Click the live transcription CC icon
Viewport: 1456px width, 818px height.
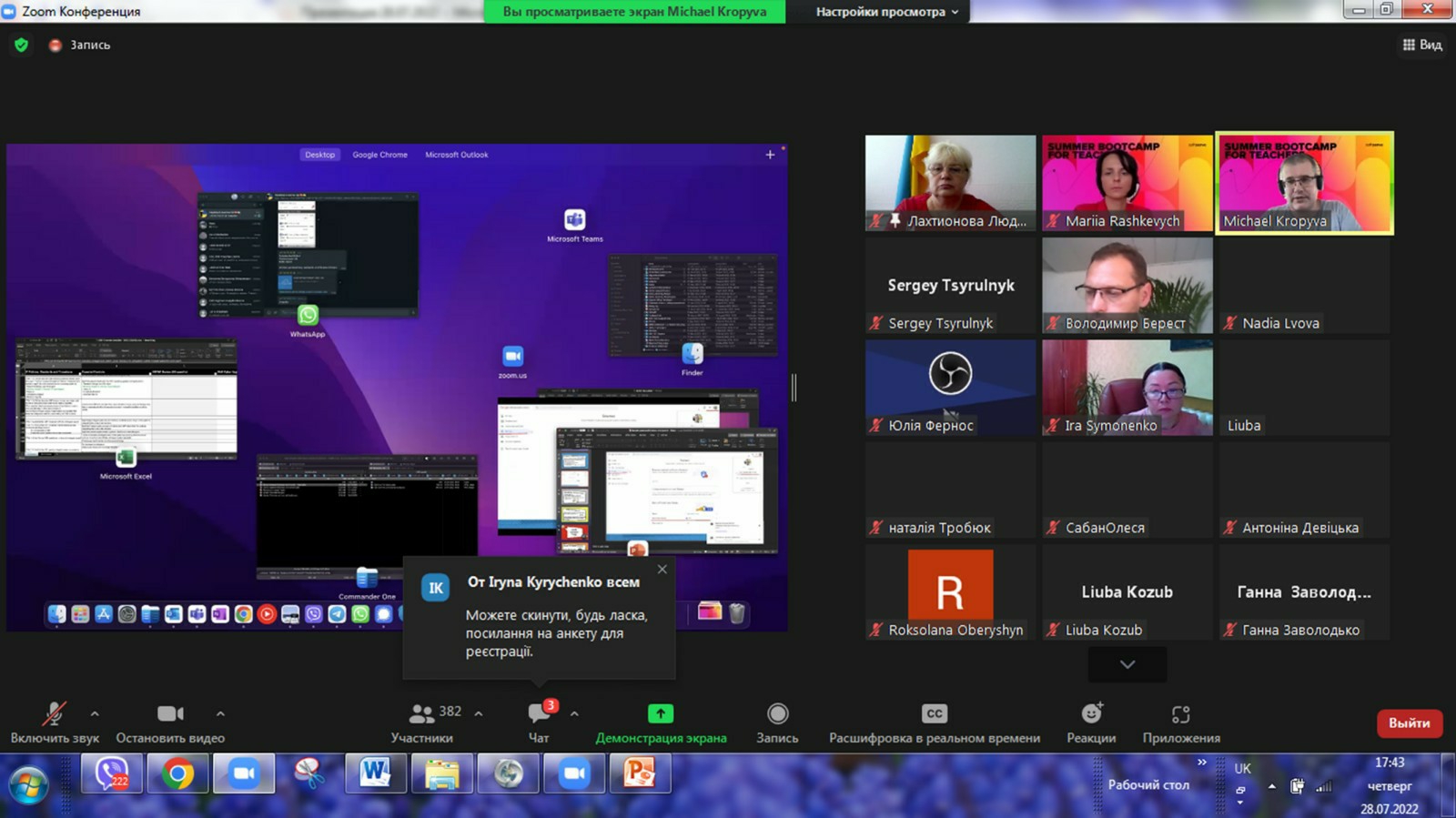[x=934, y=714]
